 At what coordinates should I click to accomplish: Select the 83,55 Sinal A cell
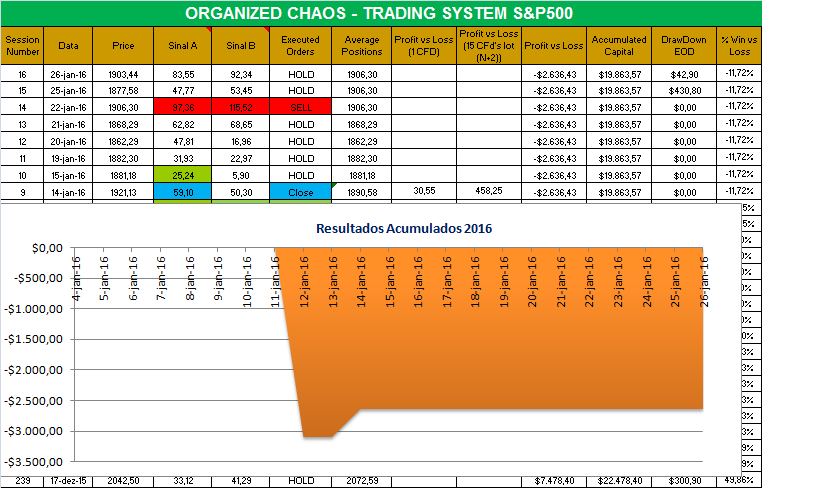(183, 74)
